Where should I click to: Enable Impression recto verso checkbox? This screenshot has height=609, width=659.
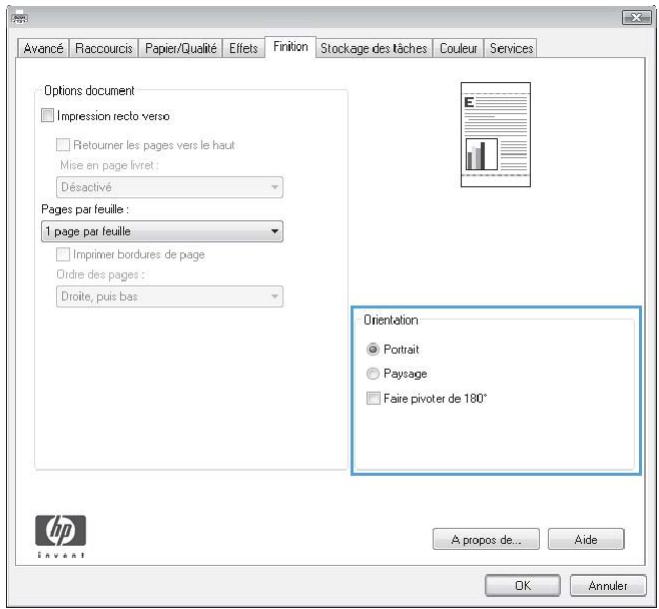coord(47,115)
